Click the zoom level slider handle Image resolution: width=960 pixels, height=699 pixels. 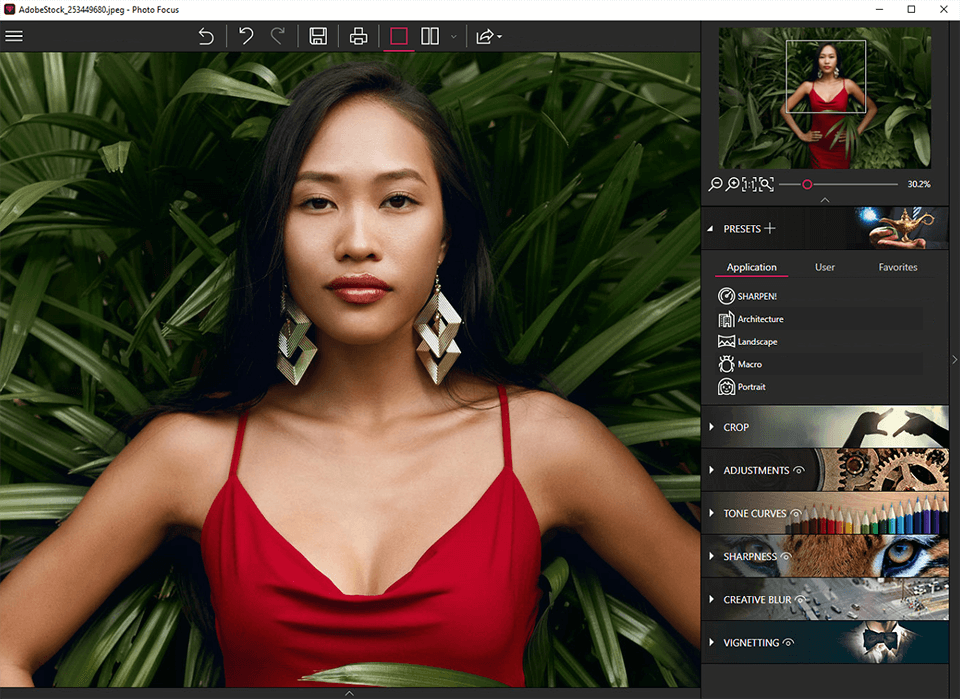[x=807, y=184]
